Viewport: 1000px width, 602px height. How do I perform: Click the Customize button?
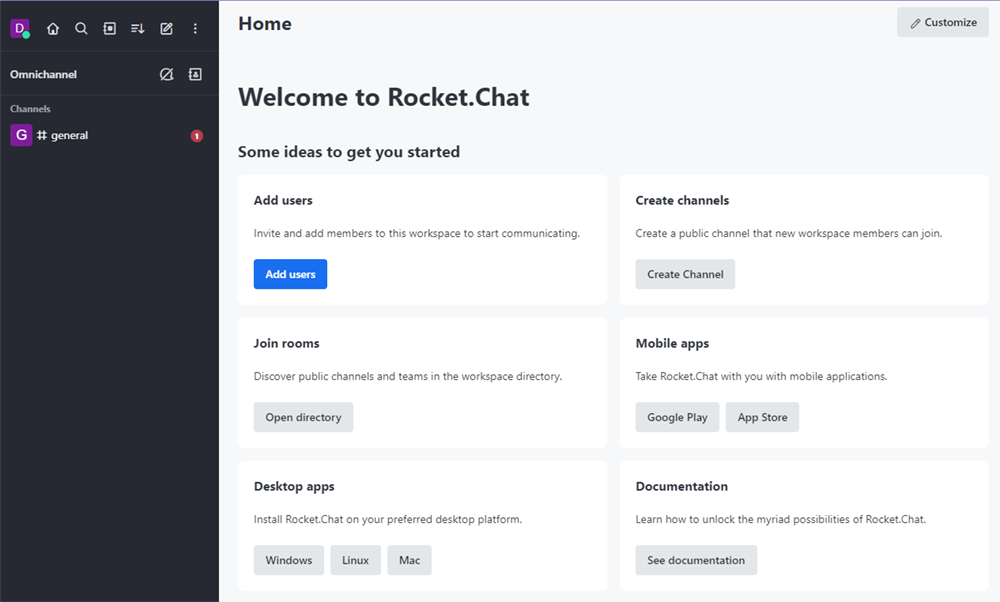tap(942, 21)
